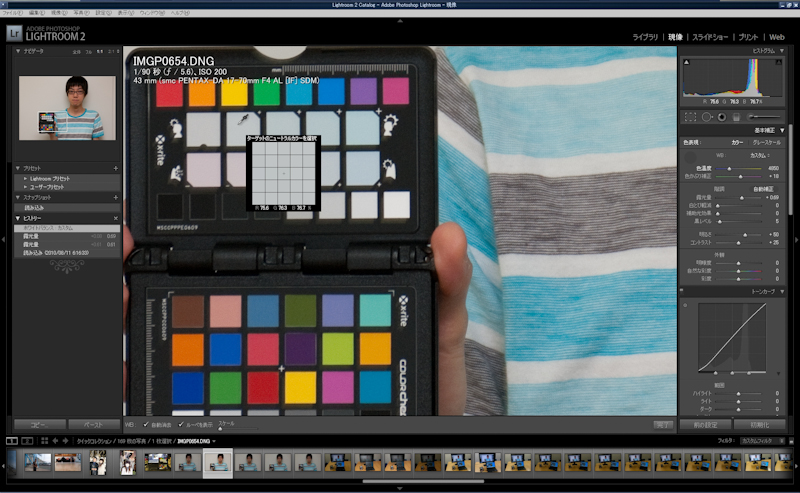Screen dimensions: 800x493
Task: Open カスタムフィルタ filter dropdown
Action: pyautogui.click(x=763, y=440)
